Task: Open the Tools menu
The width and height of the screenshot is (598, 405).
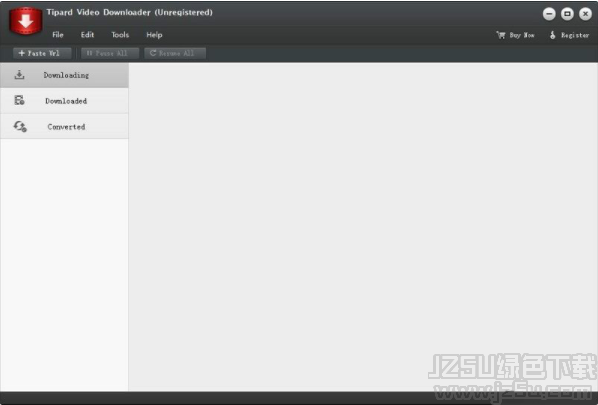Action: point(120,35)
